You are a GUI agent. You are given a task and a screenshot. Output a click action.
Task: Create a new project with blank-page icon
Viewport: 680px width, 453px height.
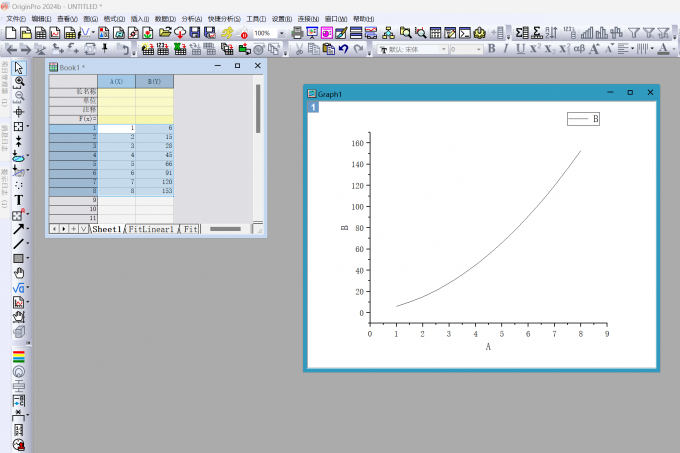[11, 33]
